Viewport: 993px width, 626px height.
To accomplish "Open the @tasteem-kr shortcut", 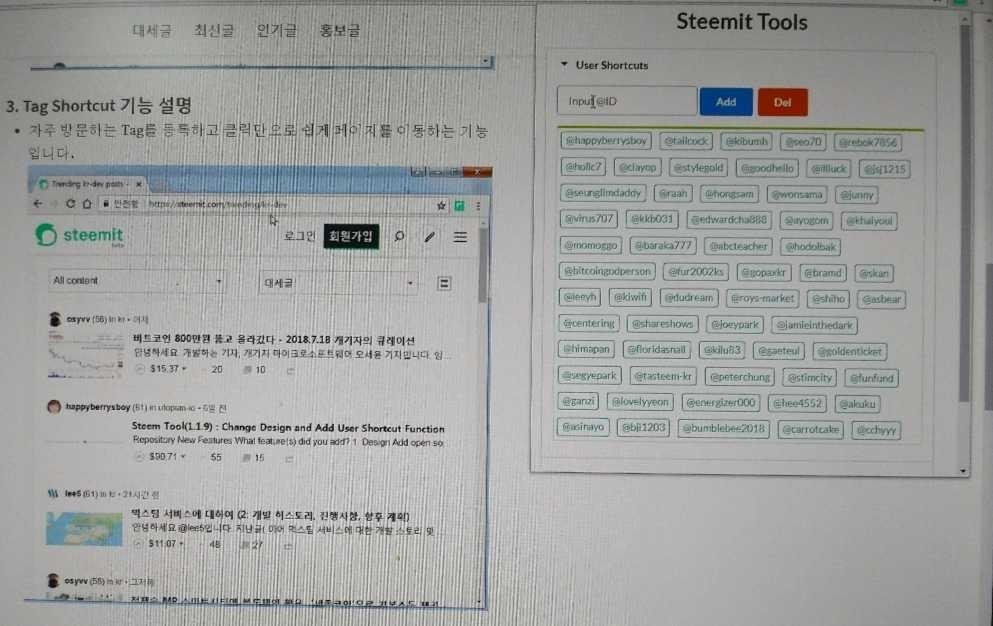I will tap(662, 376).
